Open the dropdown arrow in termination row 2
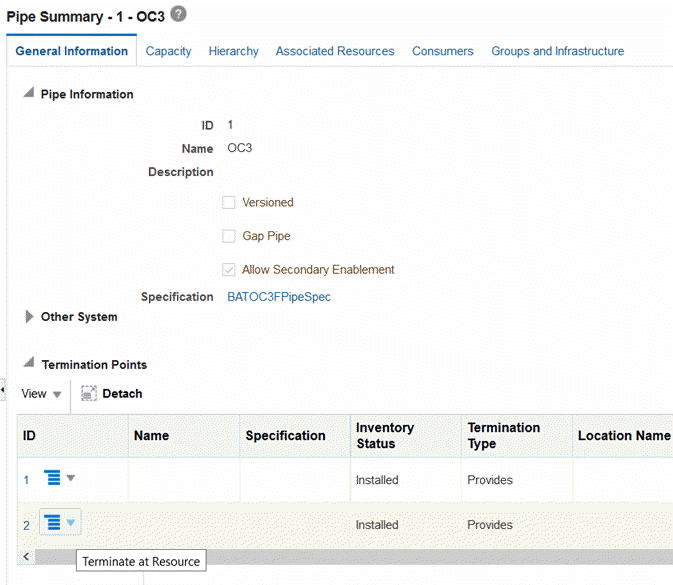 (x=71, y=522)
